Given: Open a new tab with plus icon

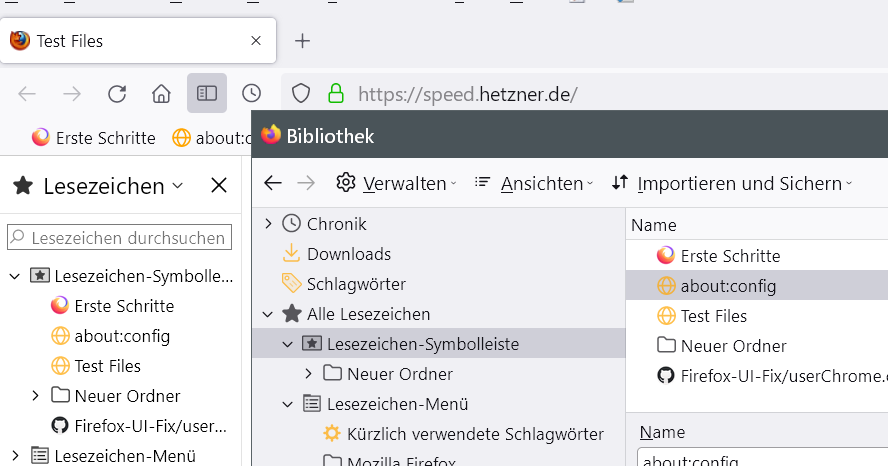Looking at the screenshot, I should [302, 41].
